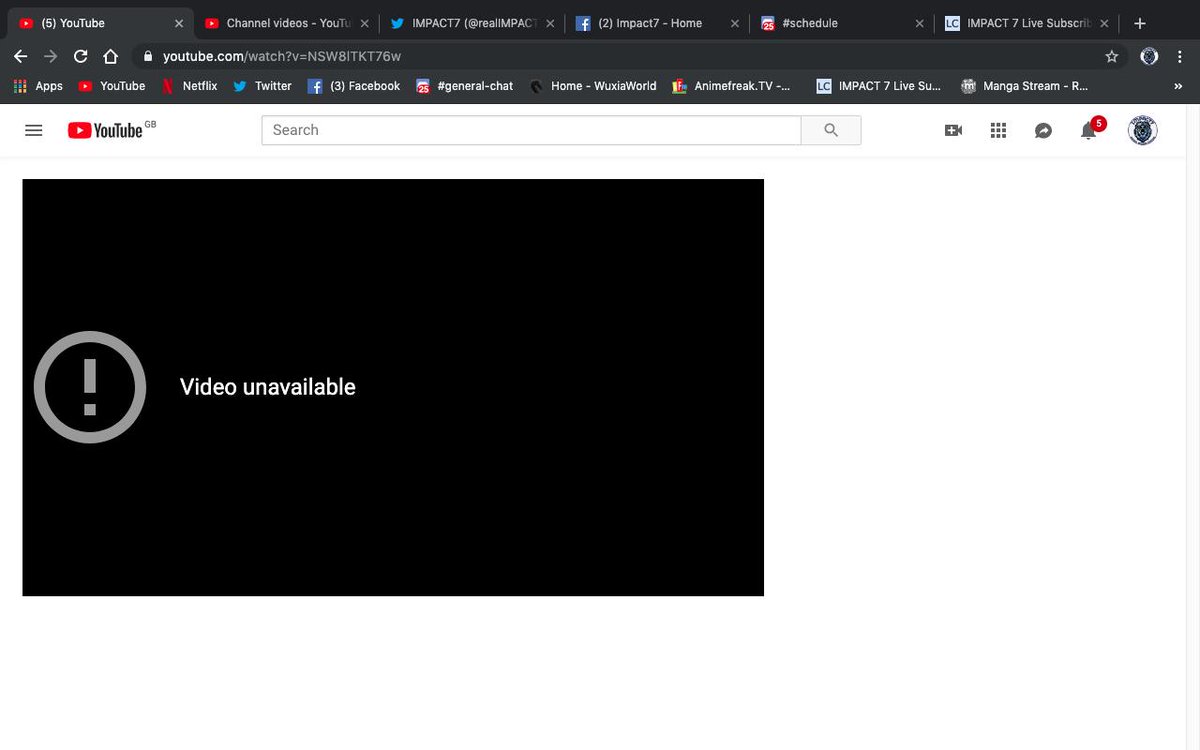Viewport: 1200px width, 750px height.
Task: Open the IMPACT 7 Live Su... bookmark
Action: [879, 86]
